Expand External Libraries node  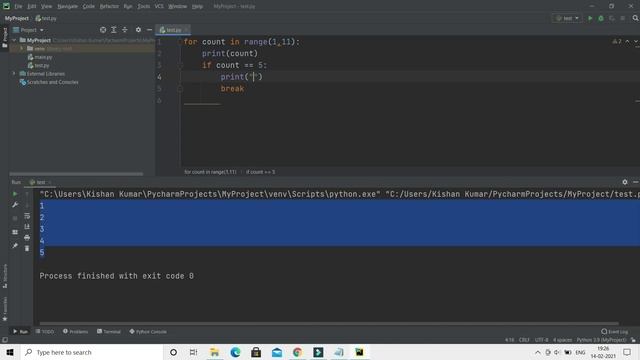(14, 73)
